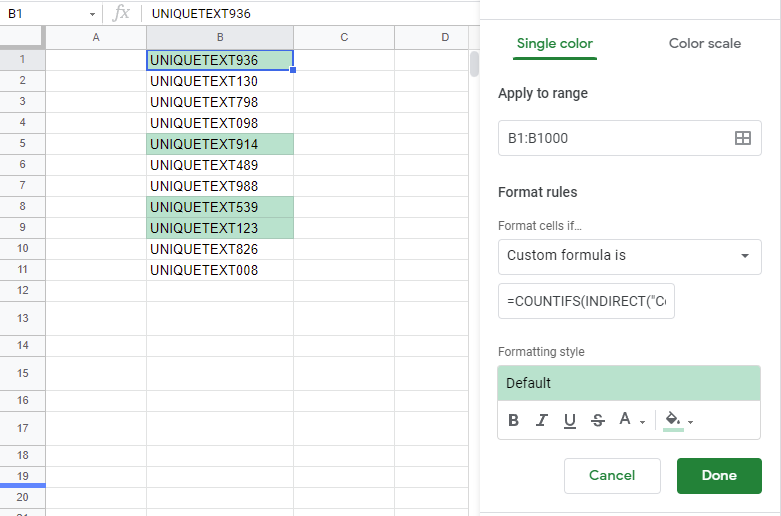The height and width of the screenshot is (516, 781).
Task: Toggle italic in formatting style
Action: [x=541, y=420]
